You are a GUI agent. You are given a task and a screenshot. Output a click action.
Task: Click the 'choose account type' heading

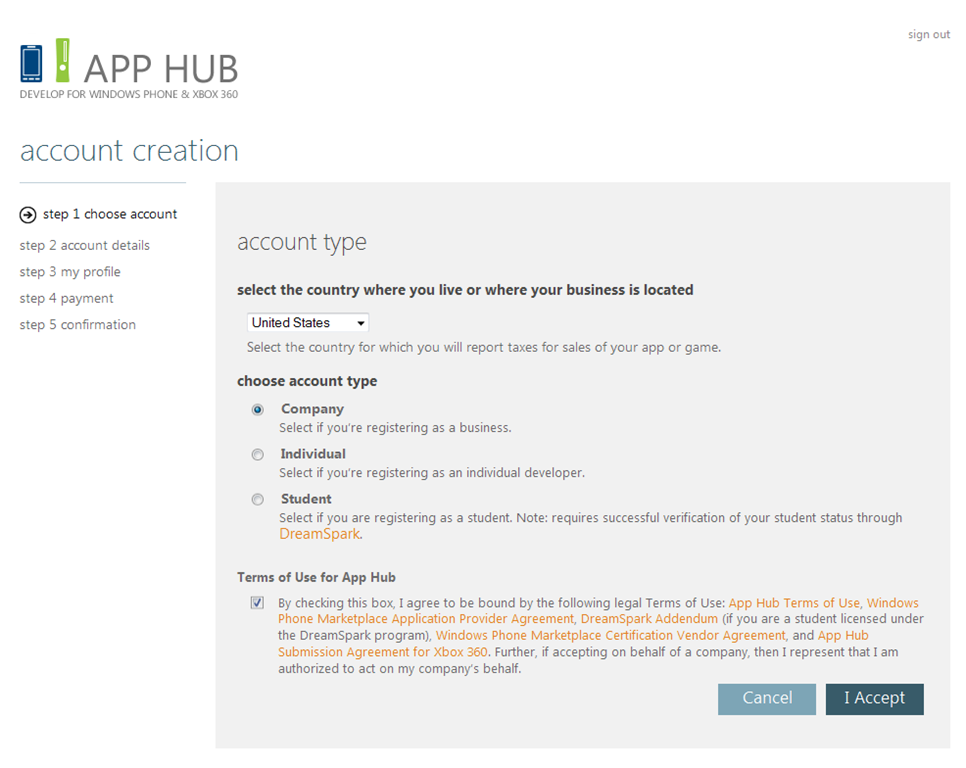click(307, 381)
